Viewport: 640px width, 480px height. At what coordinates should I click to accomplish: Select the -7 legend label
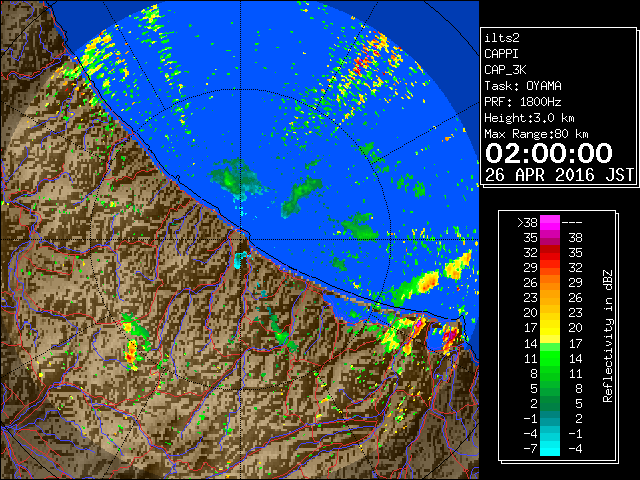530,449
